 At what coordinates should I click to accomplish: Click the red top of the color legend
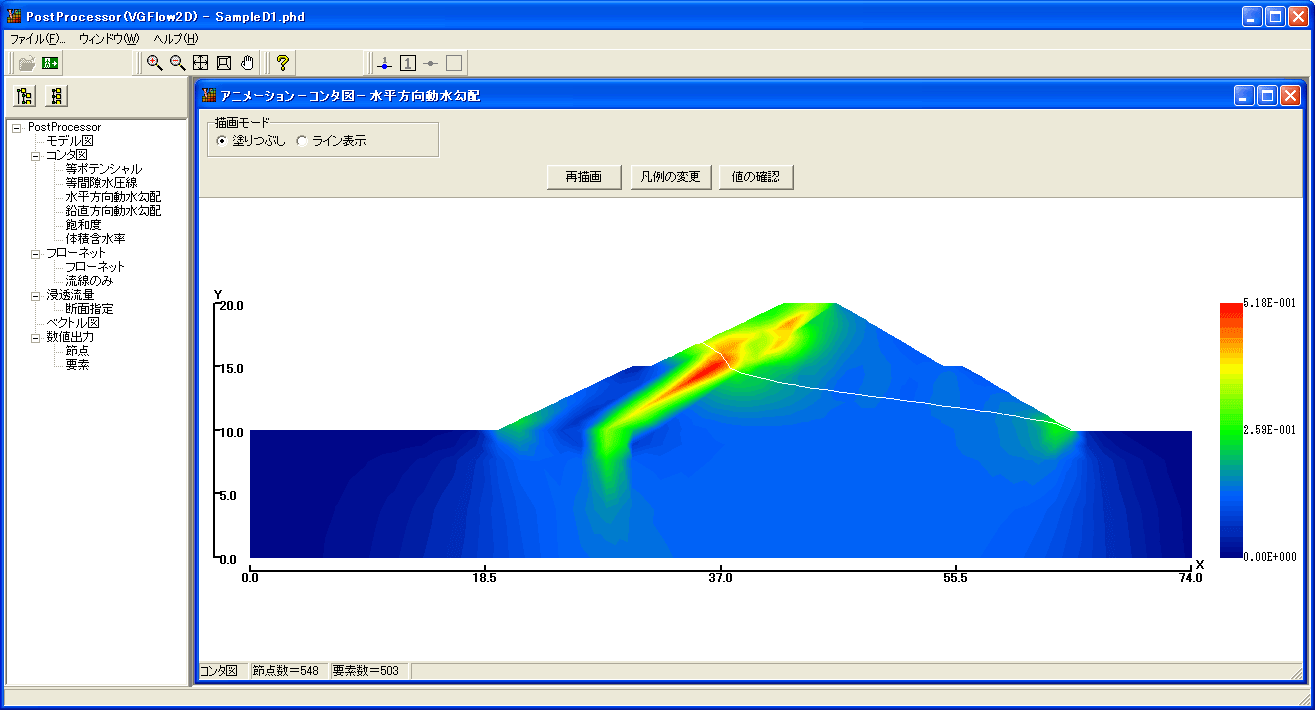pyautogui.click(x=1231, y=308)
